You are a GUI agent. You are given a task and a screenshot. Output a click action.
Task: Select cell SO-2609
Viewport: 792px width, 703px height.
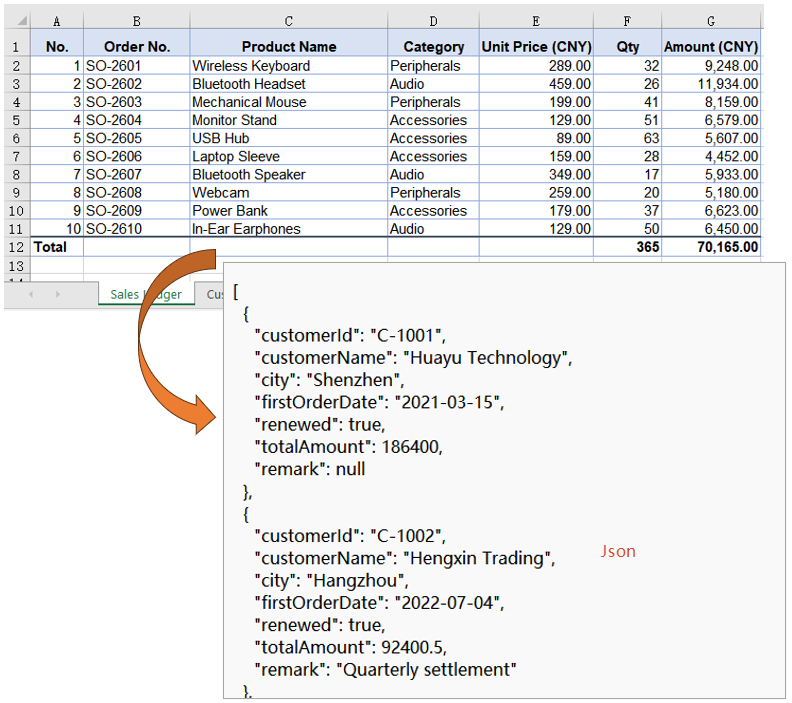136,211
